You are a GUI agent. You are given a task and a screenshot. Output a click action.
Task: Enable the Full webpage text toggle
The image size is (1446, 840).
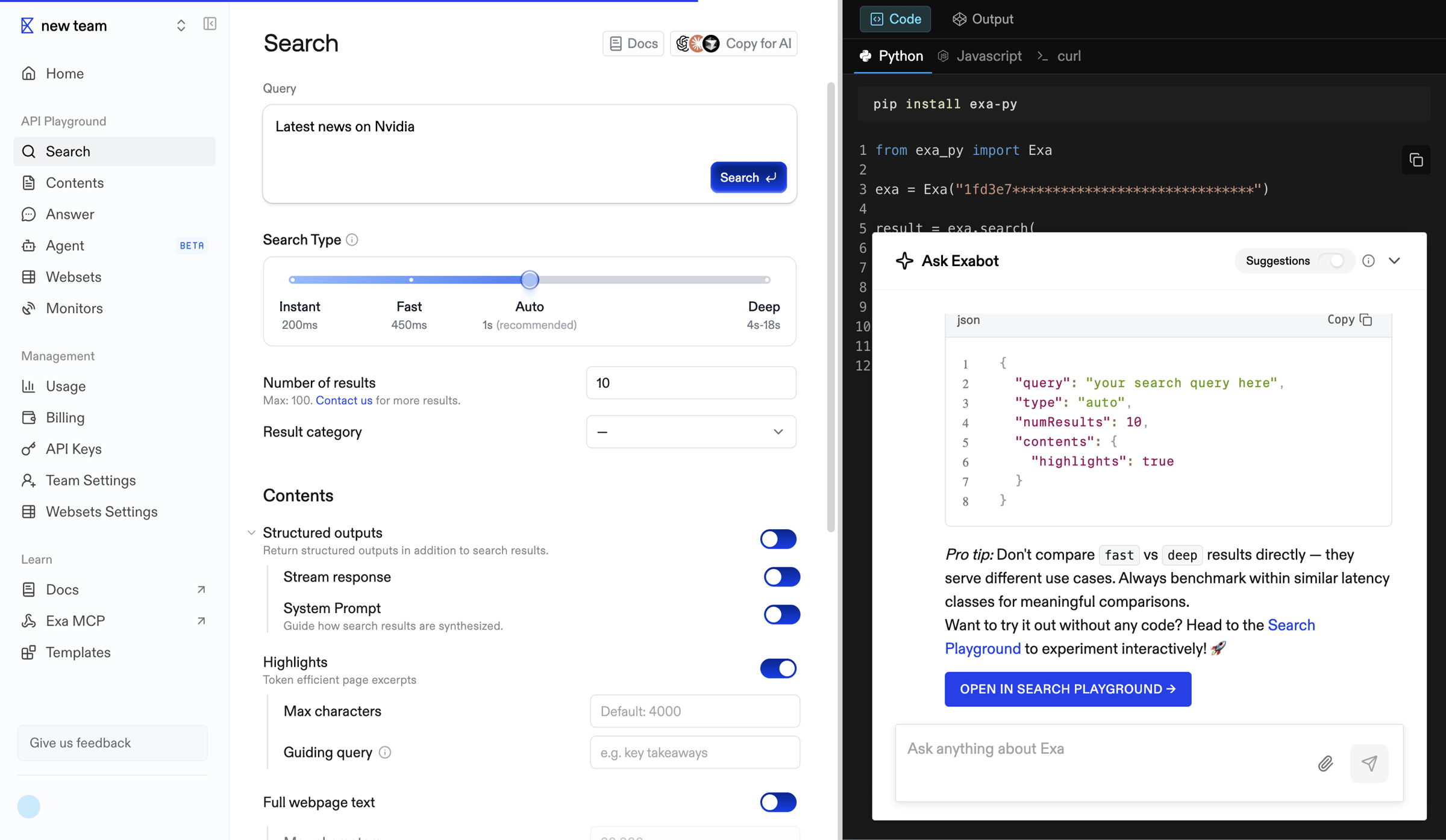pos(778,803)
